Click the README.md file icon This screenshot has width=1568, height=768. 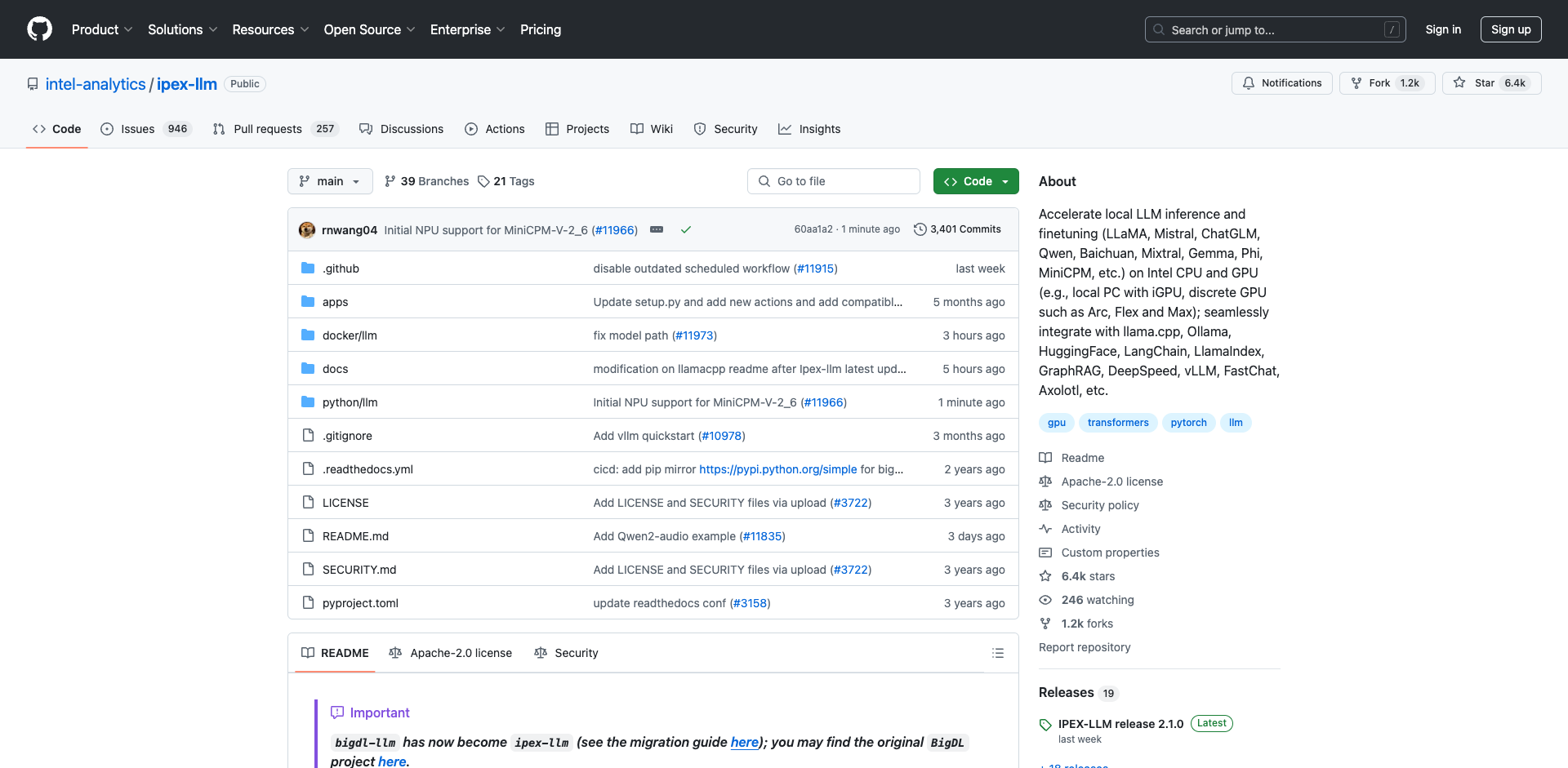(x=308, y=536)
